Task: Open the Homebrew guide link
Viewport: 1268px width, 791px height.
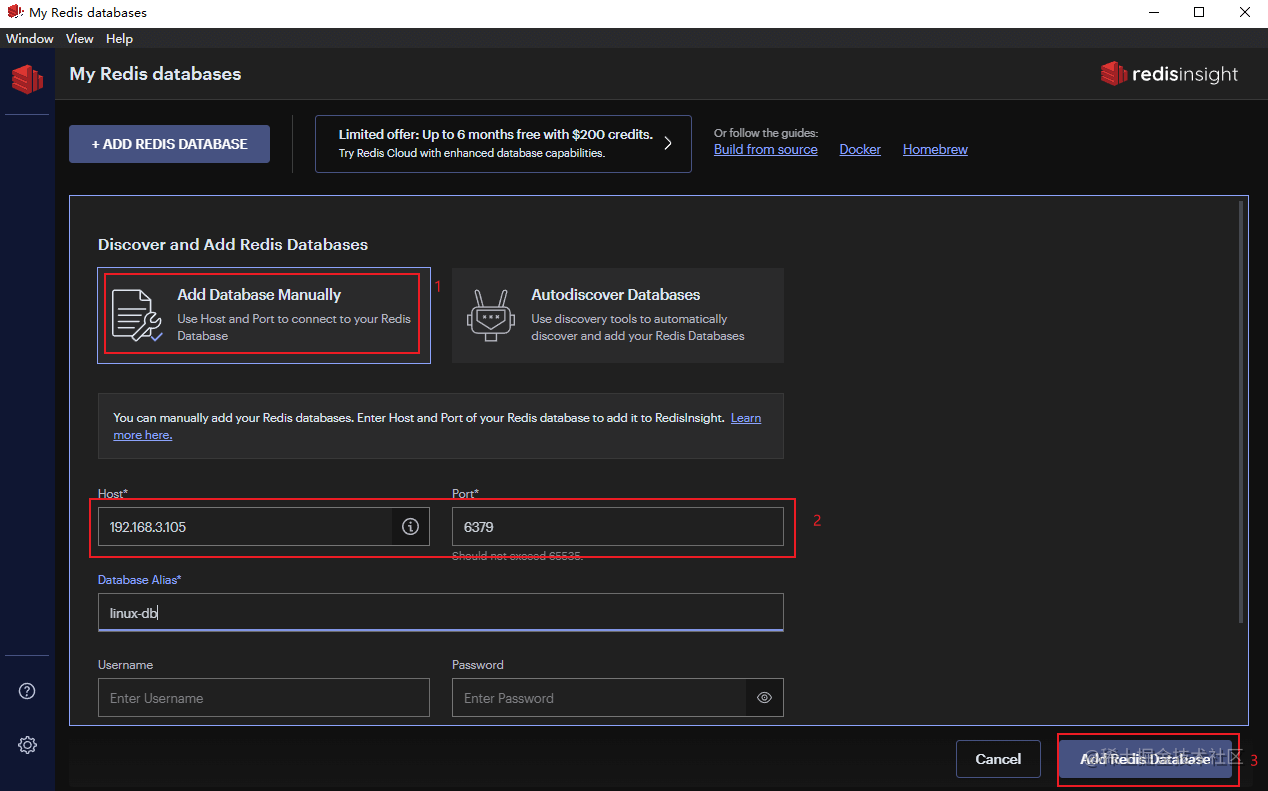Action: pyautogui.click(x=935, y=150)
